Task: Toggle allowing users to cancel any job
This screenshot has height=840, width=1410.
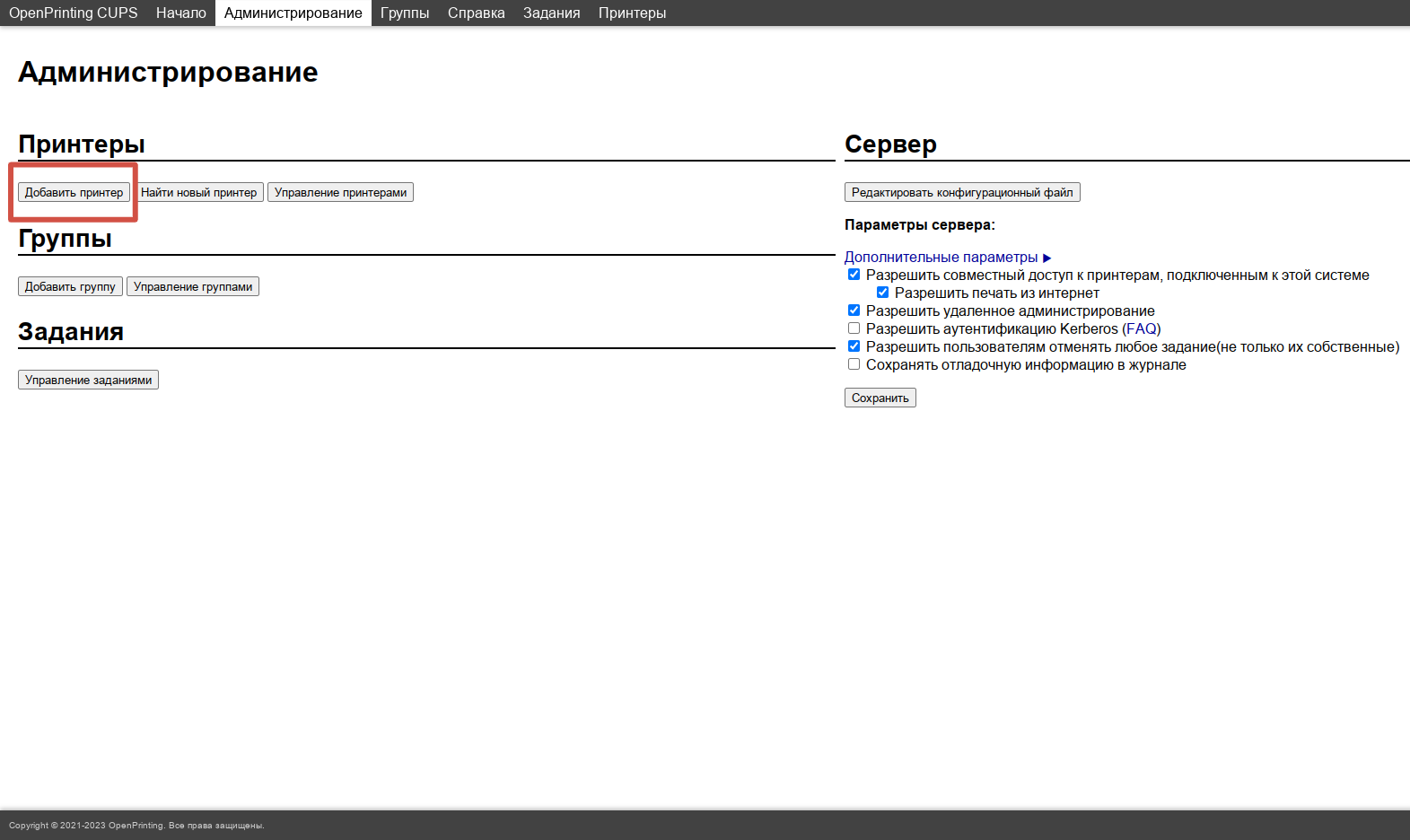Action: pos(854,346)
